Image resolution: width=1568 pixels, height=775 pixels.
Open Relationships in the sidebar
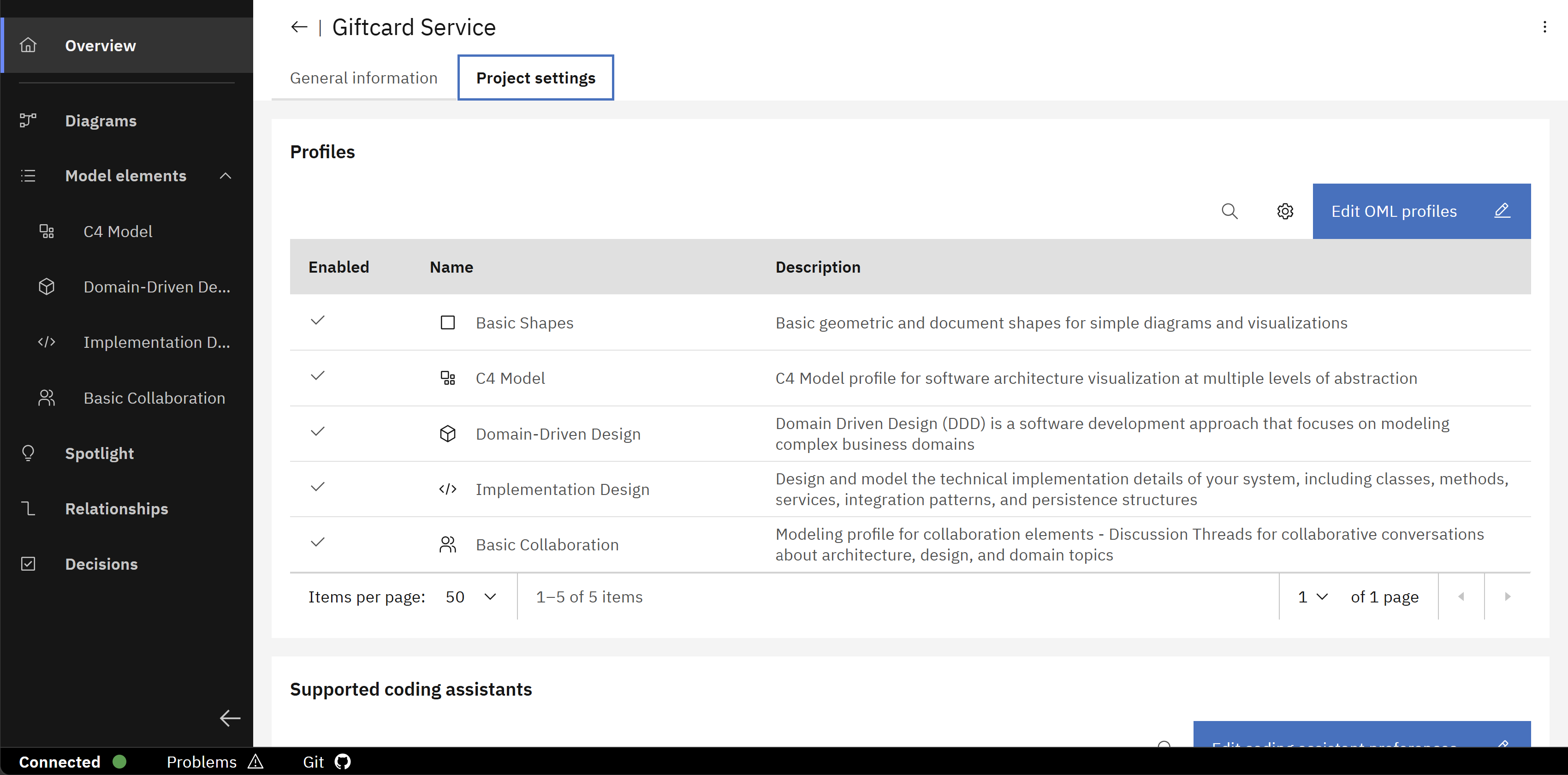127,508
